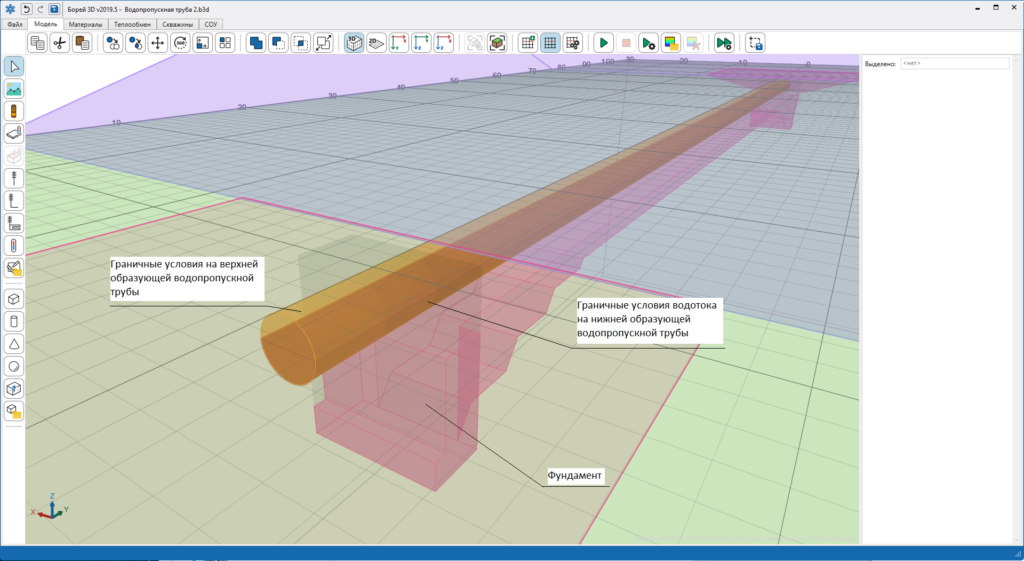Add a cylinder primitive
Viewport: 1024px width, 561px height.
14,321
